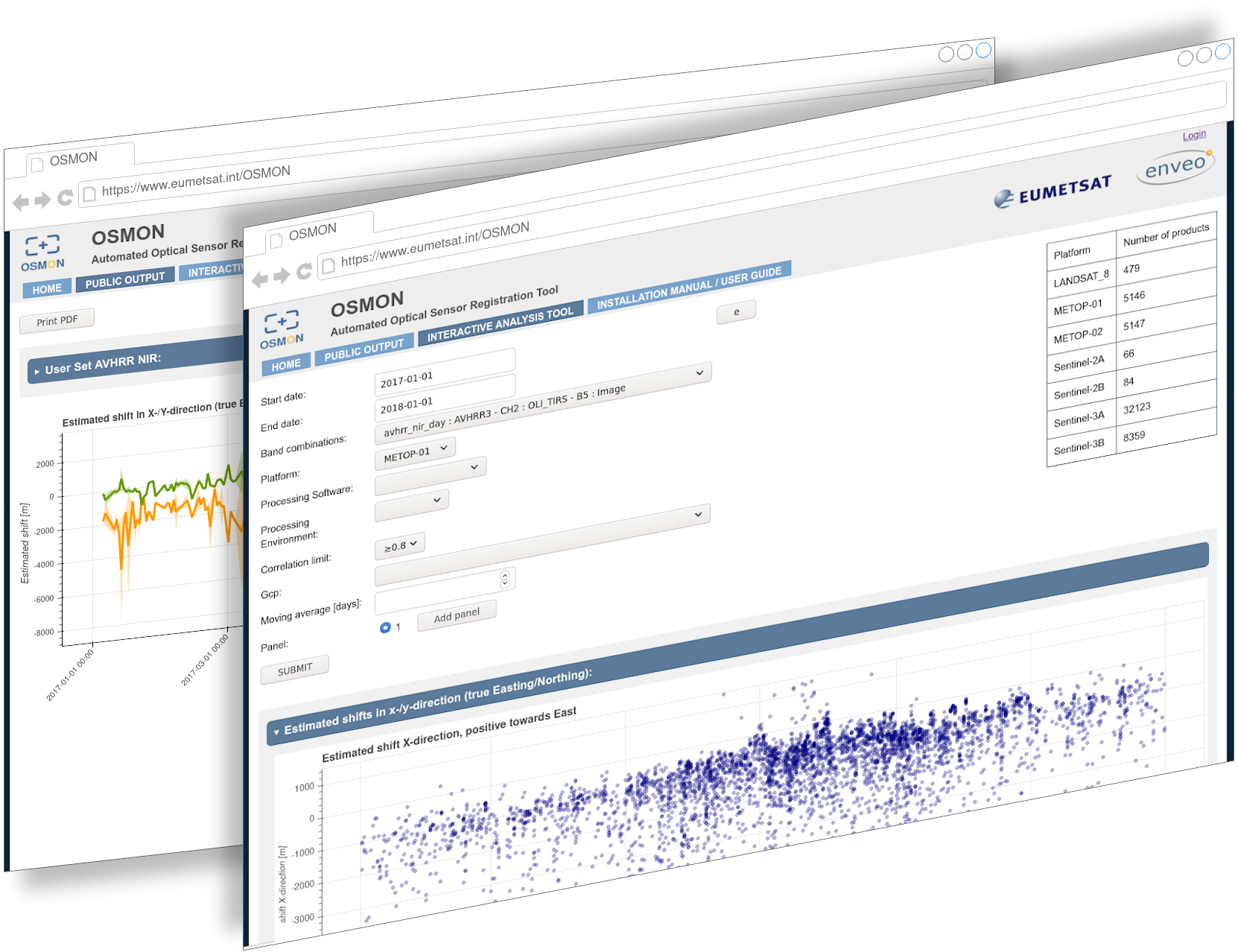1238x952 pixels.
Task: Click the Print PDF button
Action: [x=57, y=320]
